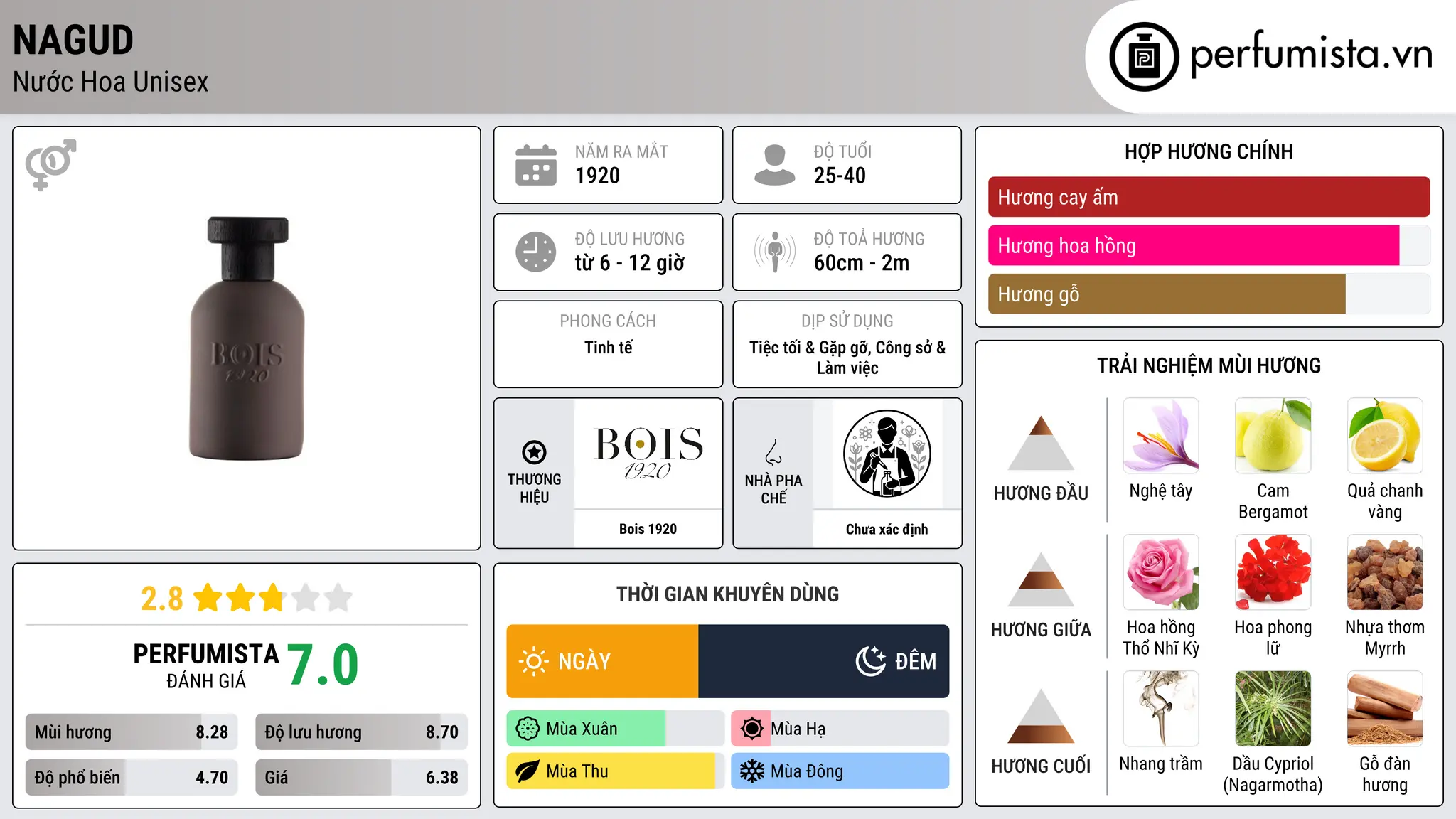Click the person icon beside Độ tuổi

coord(774,165)
